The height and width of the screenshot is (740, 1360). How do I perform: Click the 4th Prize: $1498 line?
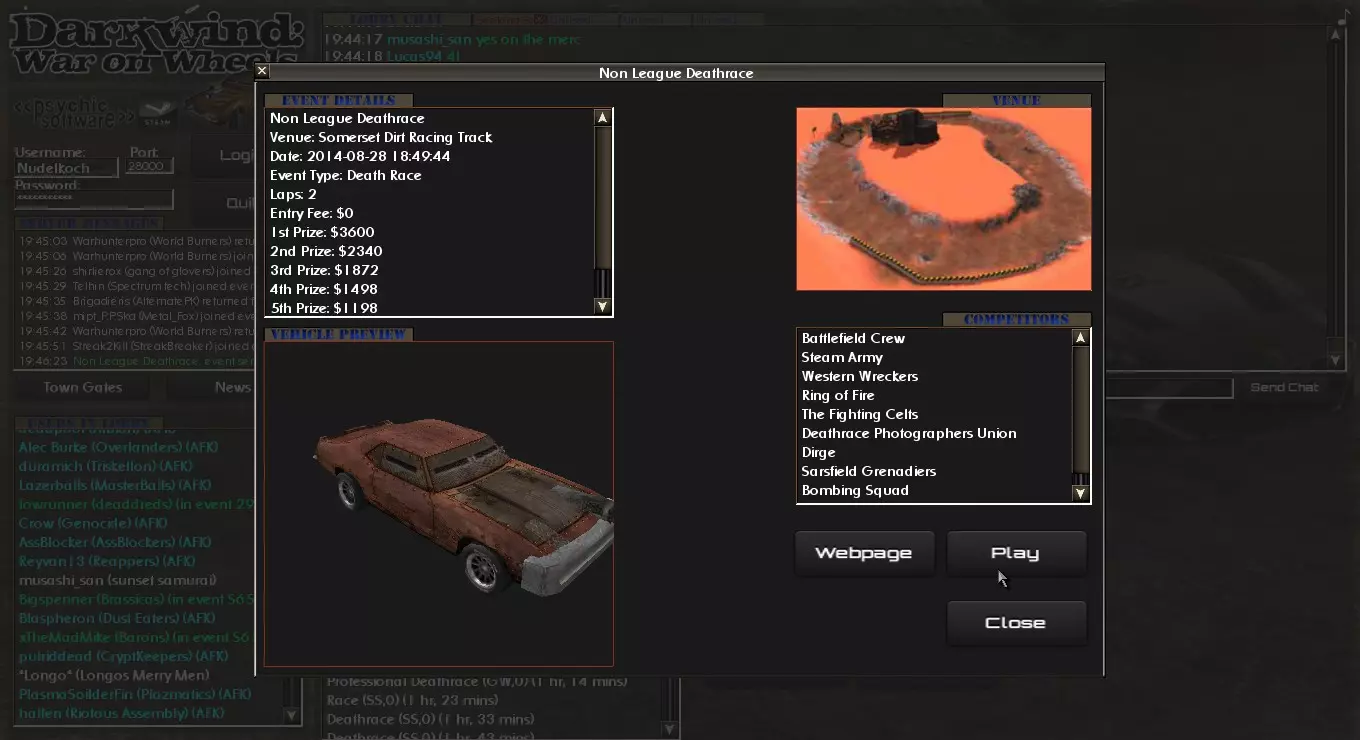(324, 289)
